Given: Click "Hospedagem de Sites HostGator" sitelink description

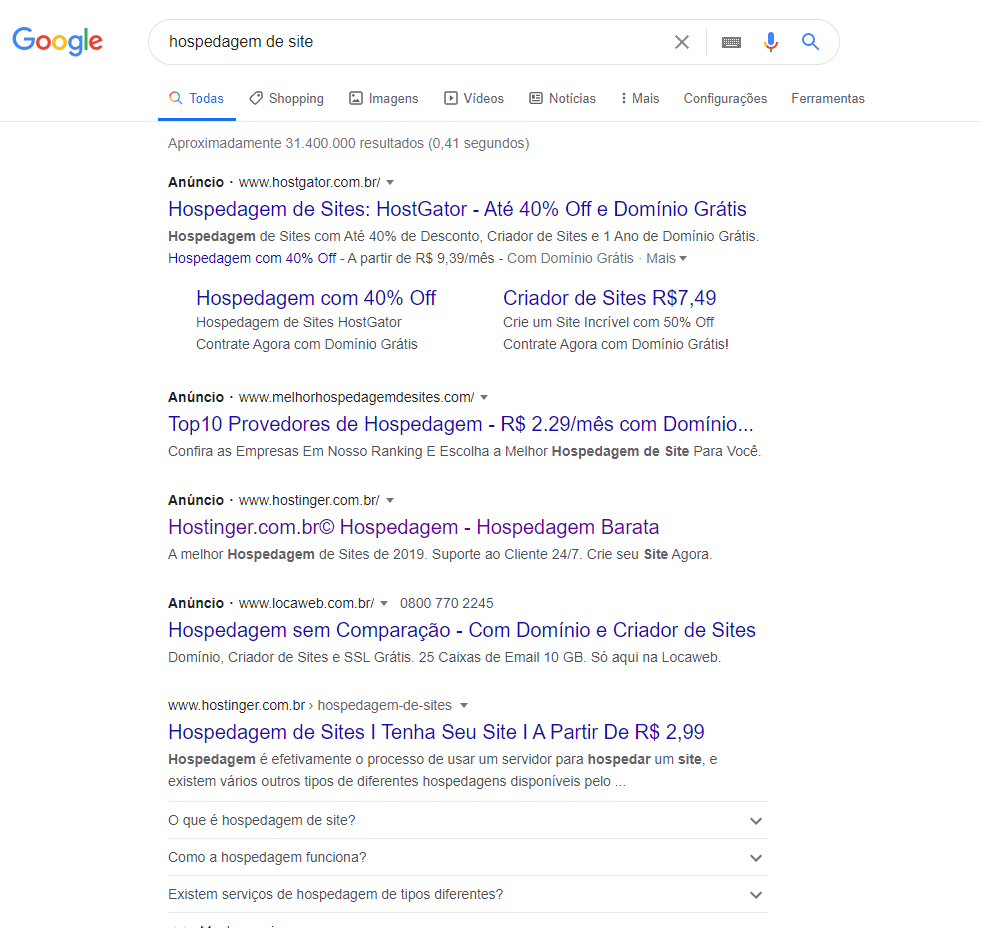Looking at the screenshot, I should click(298, 322).
